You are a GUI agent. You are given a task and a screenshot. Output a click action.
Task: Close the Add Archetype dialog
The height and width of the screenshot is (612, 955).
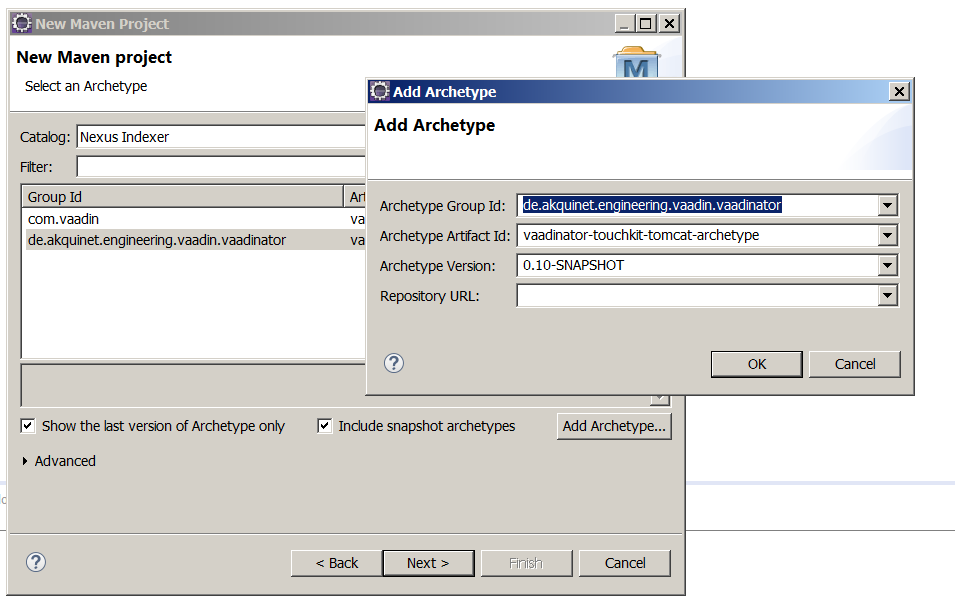[899, 91]
